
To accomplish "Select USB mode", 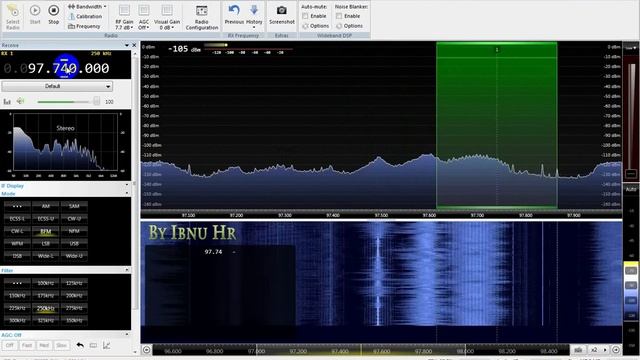I will (74, 244).
